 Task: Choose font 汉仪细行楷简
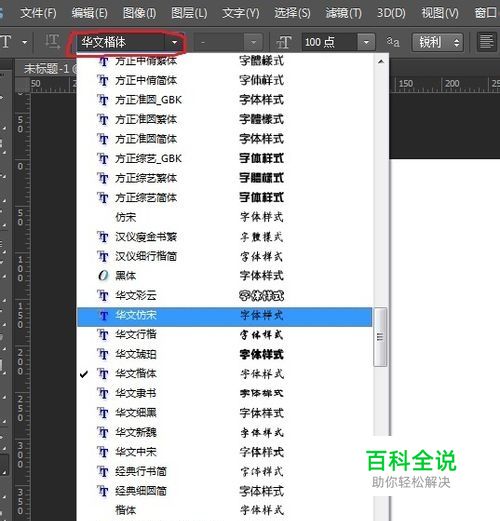(x=224, y=256)
